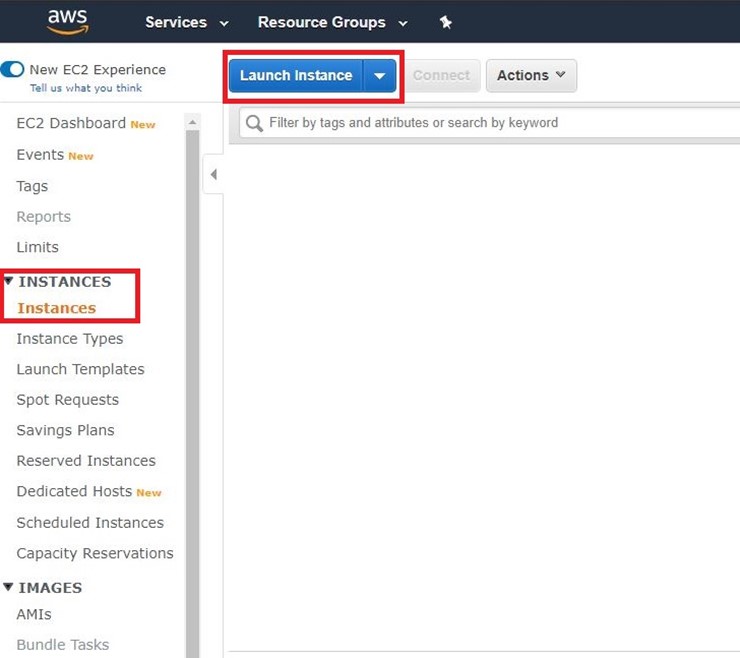This screenshot has width=740, height=658.
Task: Click the sidebar scrollbar up arrow
Action: coord(192,122)
